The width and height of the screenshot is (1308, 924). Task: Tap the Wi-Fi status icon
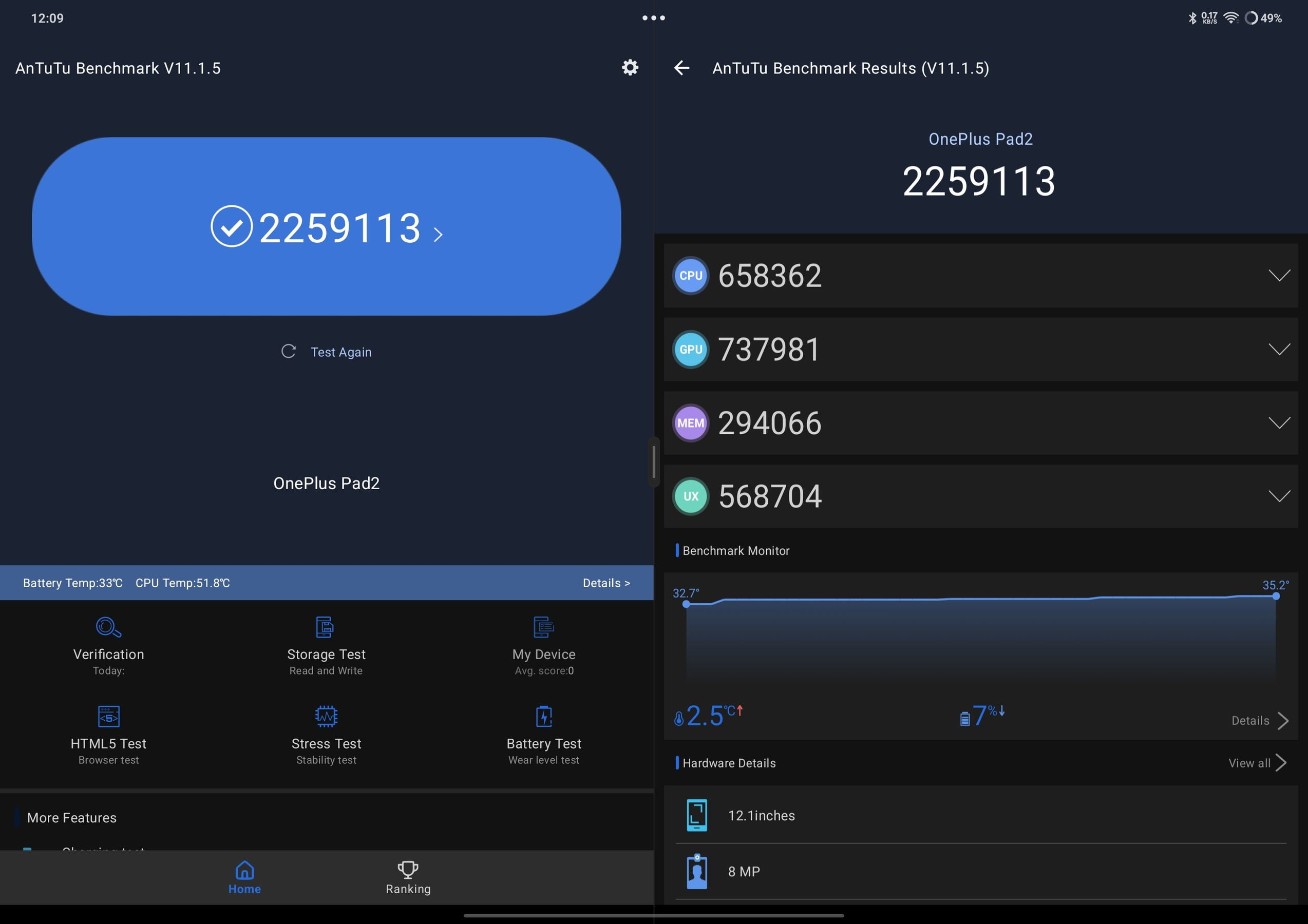point(1231,18)
